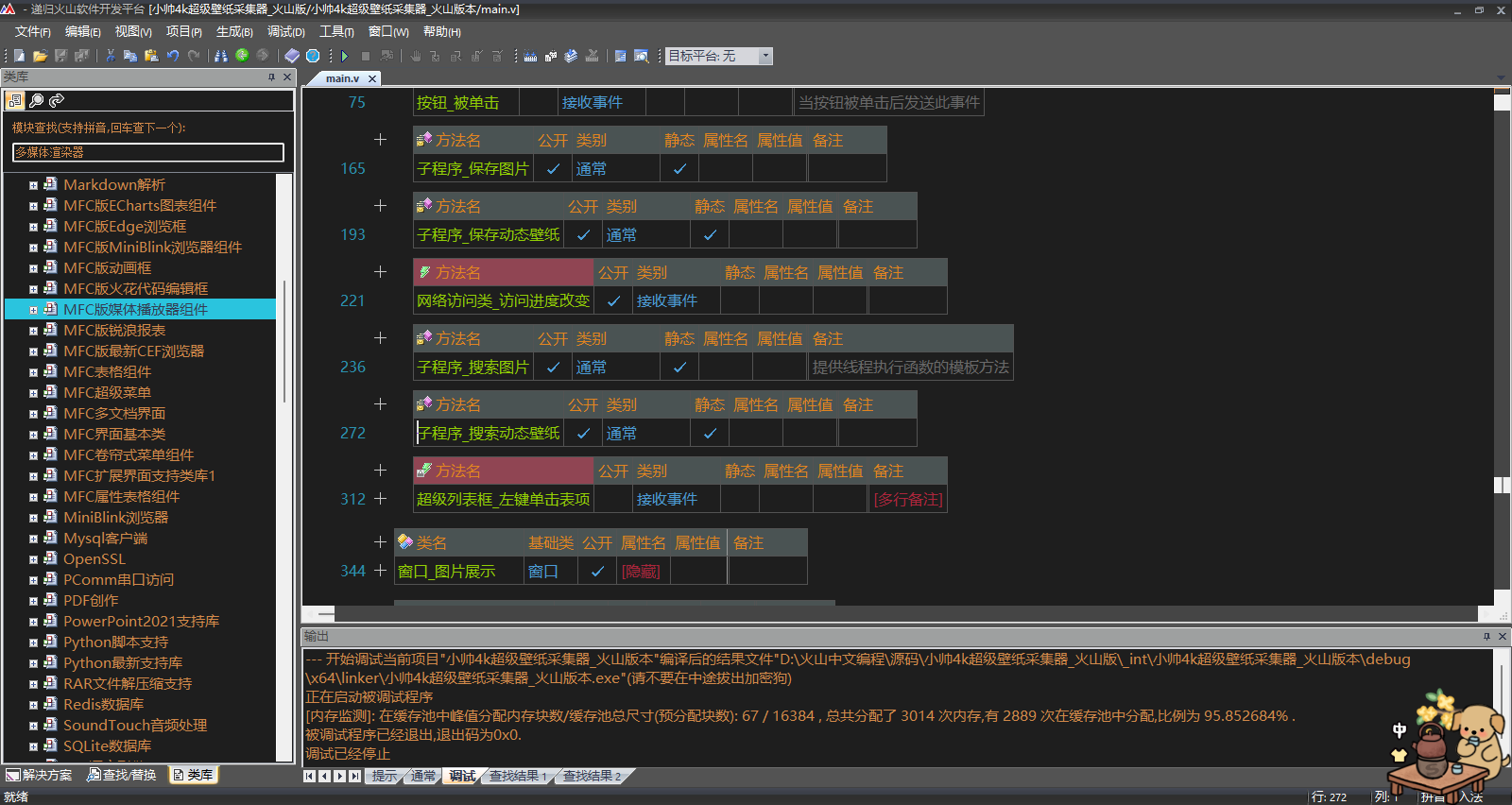The image size is (1512, 805).
Task: Click the New file toolbar icon
Action: [19, 56]
